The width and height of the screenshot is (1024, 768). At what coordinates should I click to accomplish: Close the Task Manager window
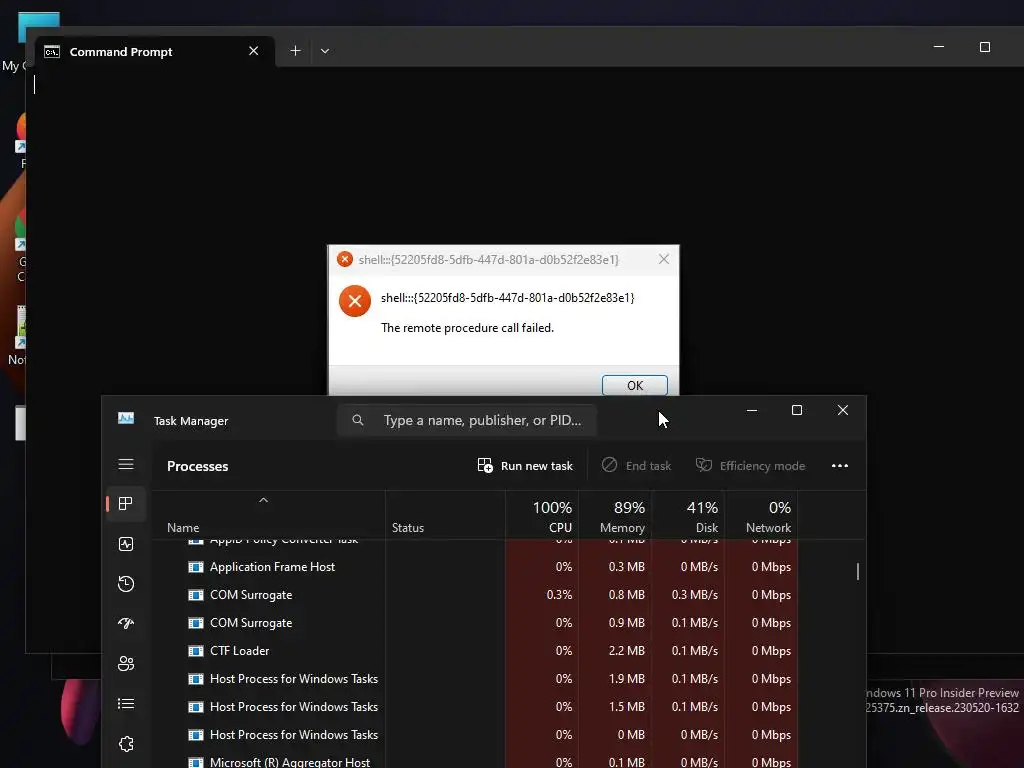(842, 410)
